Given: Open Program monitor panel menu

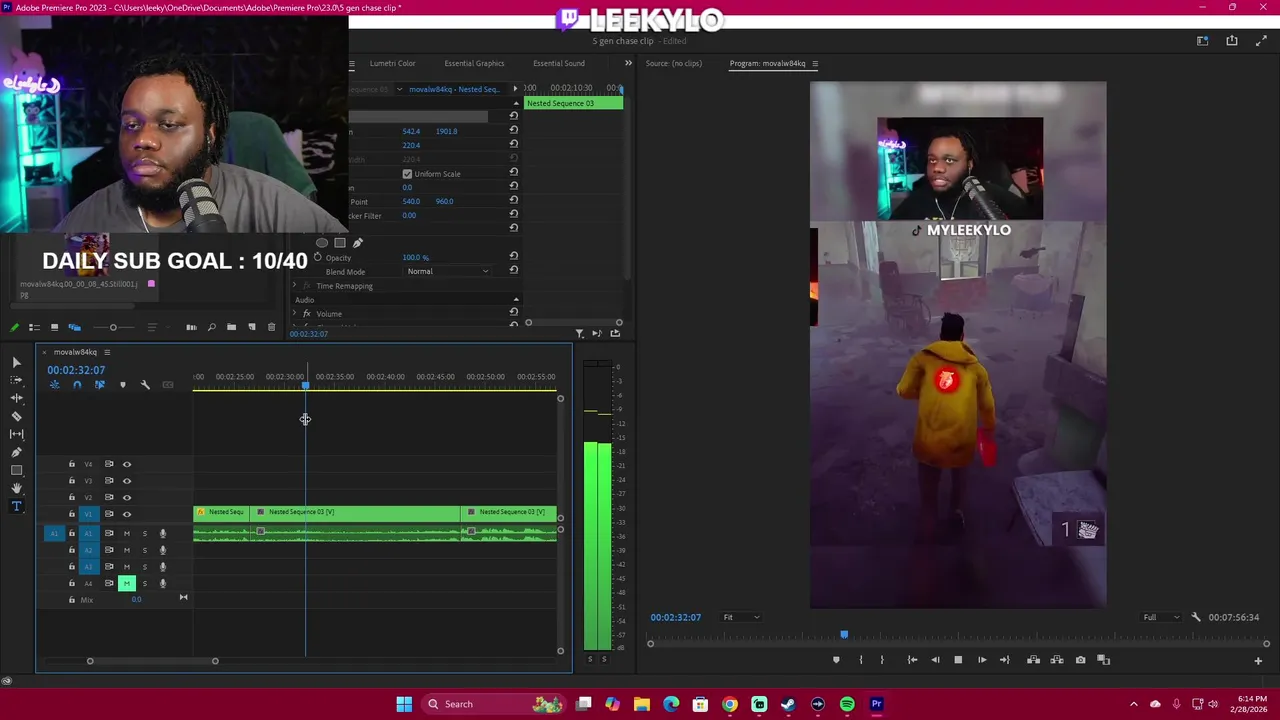Looking at the screenshot, I should (x=815, y=63).
